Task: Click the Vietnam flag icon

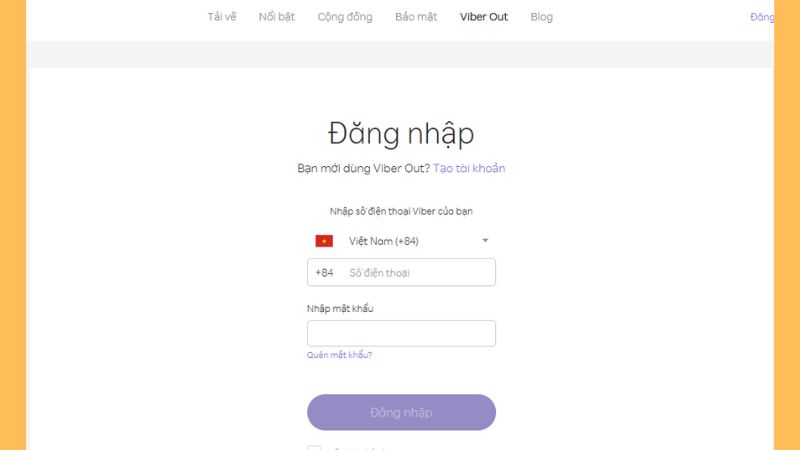Action: [324, 241]
